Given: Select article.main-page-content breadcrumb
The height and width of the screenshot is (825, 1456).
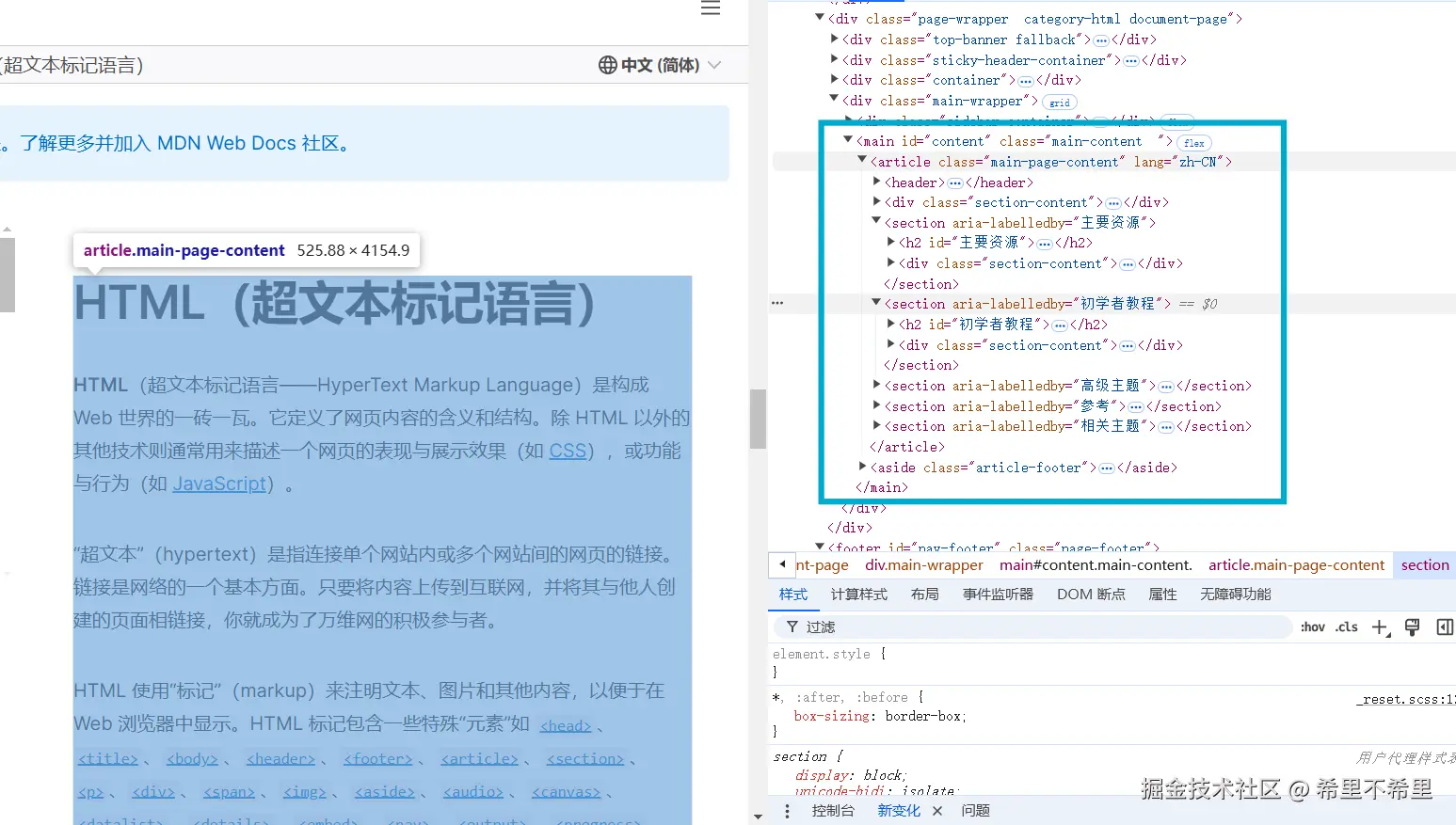Looking at the screenshot, I should [x=1296, y=565].
